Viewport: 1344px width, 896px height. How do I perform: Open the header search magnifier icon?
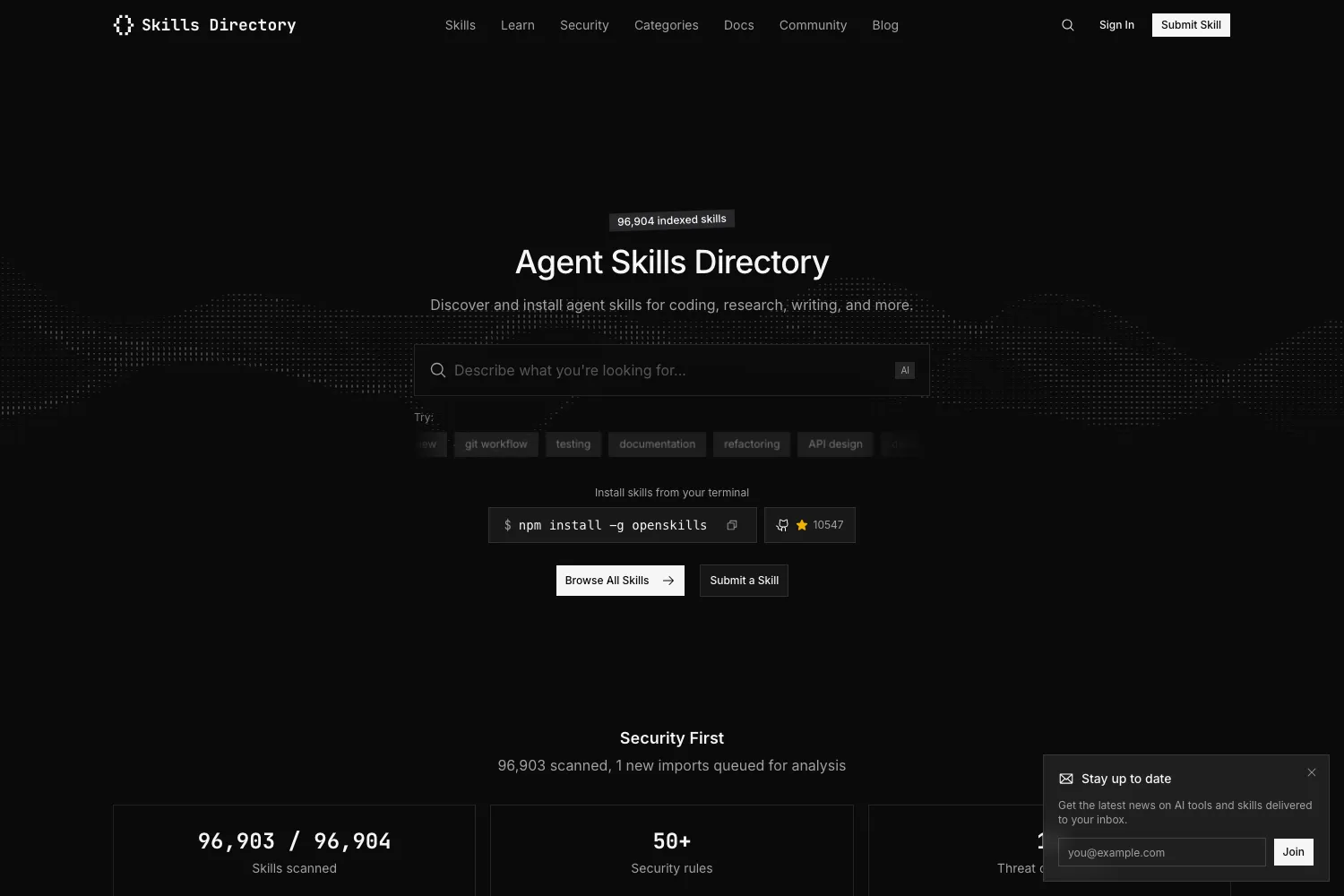point(1067,25)
